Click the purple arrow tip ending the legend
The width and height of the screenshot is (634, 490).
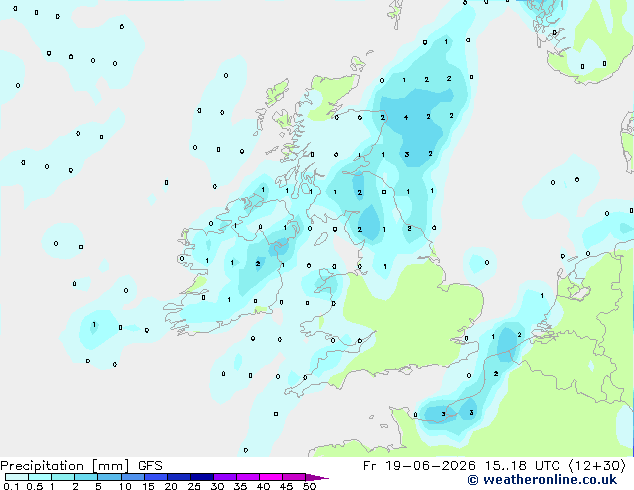[317, 477]
